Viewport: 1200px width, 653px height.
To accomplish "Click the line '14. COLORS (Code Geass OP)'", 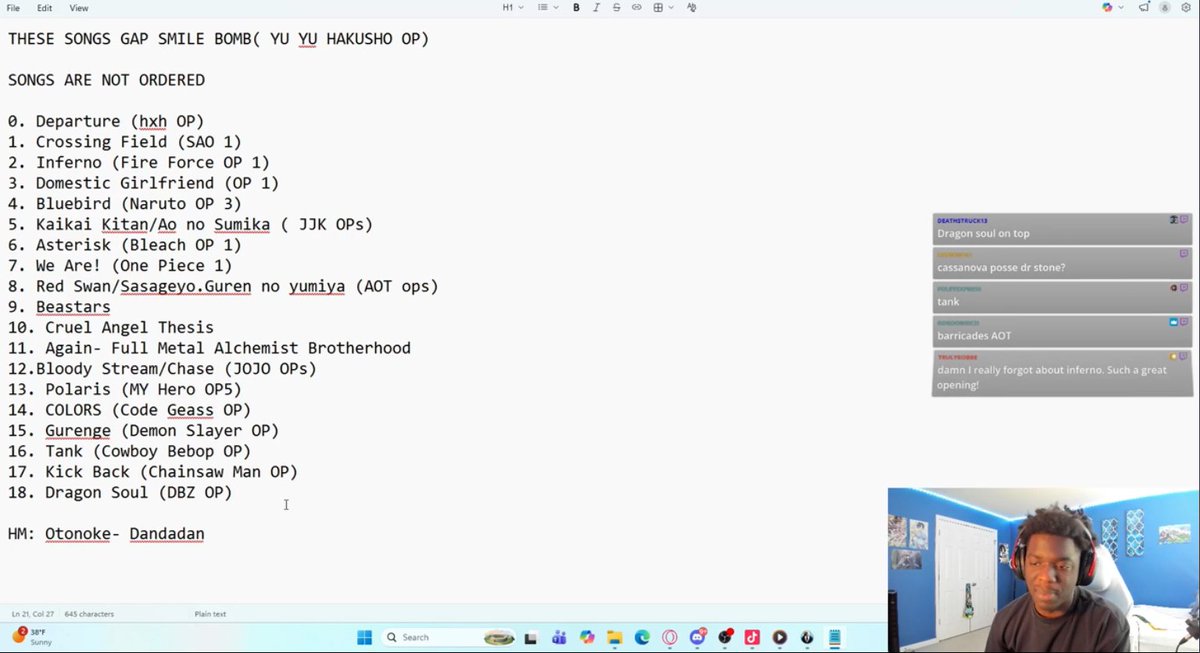I will (129, 410).
